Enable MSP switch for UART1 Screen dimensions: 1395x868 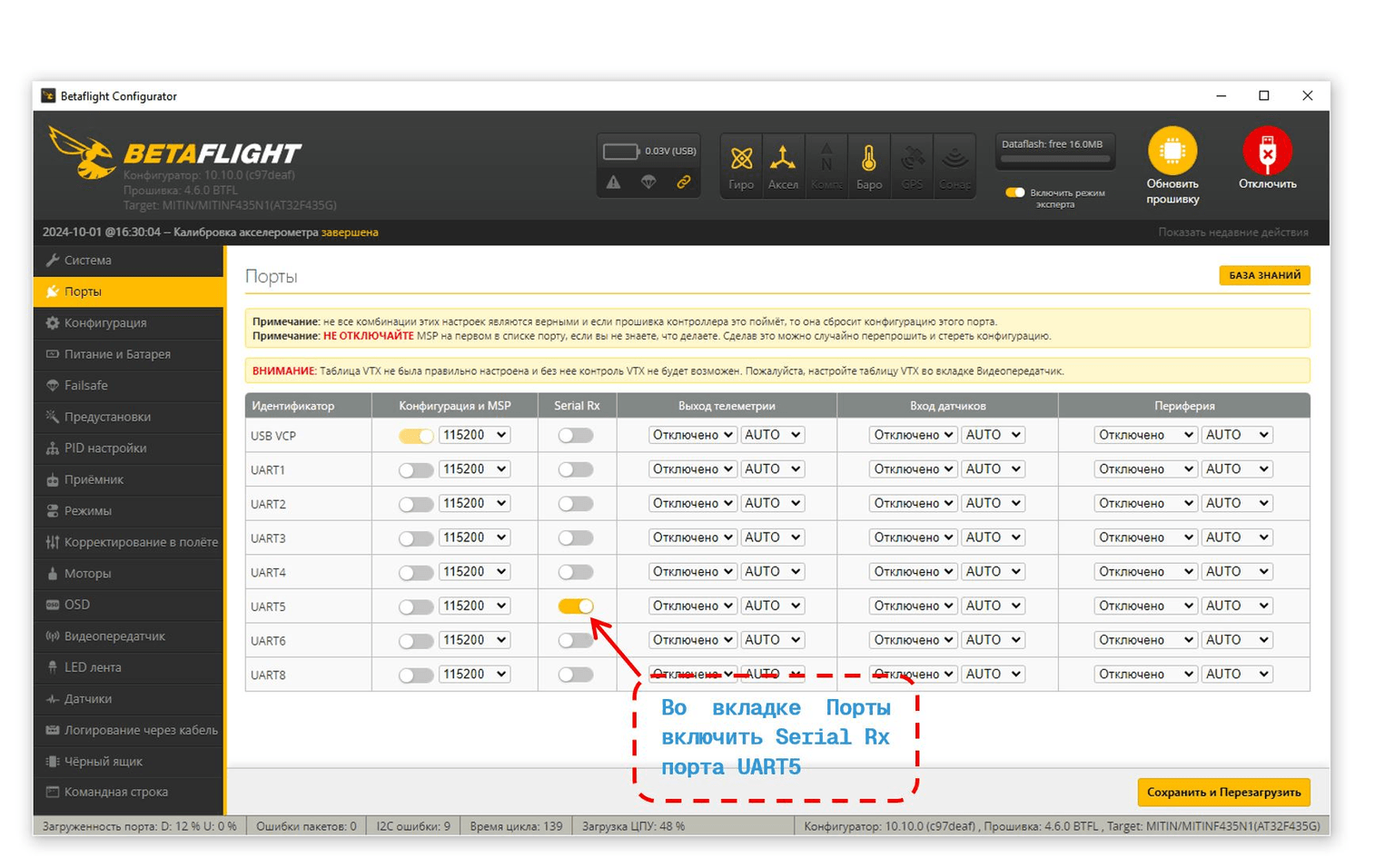coord(416,470)
